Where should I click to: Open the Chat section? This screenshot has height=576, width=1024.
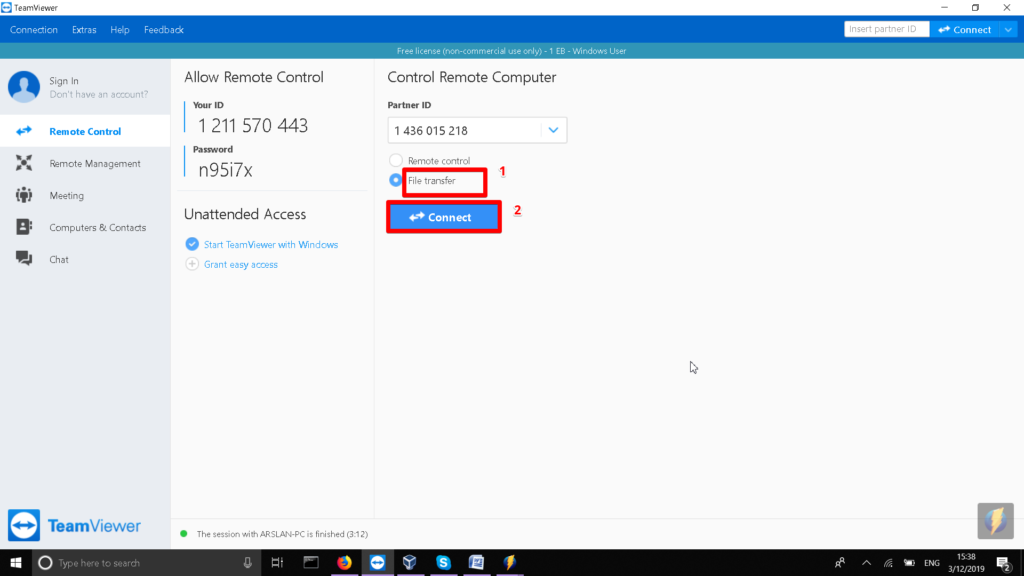85,259
